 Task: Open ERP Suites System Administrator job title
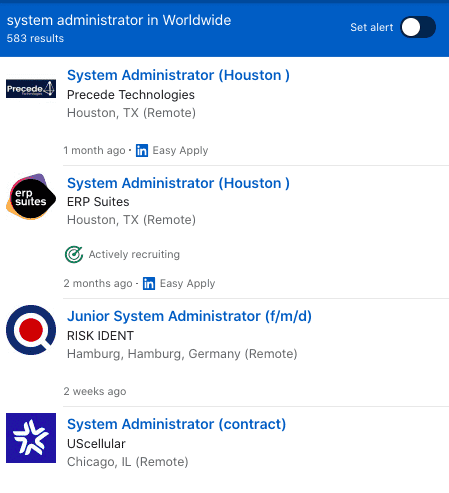[x=178, y=183]
